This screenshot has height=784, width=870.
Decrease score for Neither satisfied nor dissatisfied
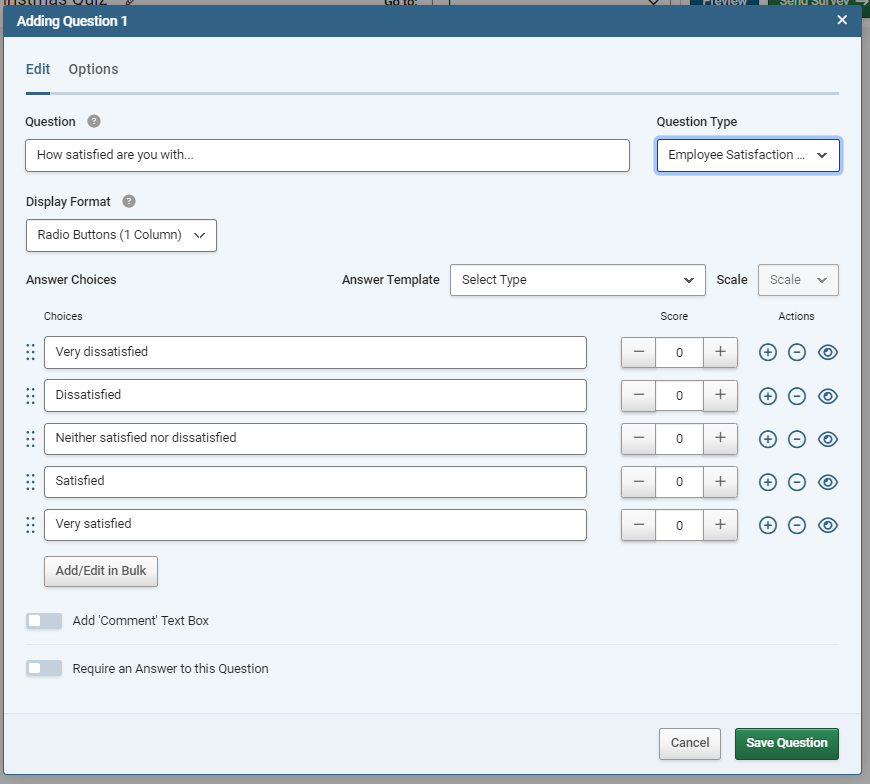(x=639, y=439)
